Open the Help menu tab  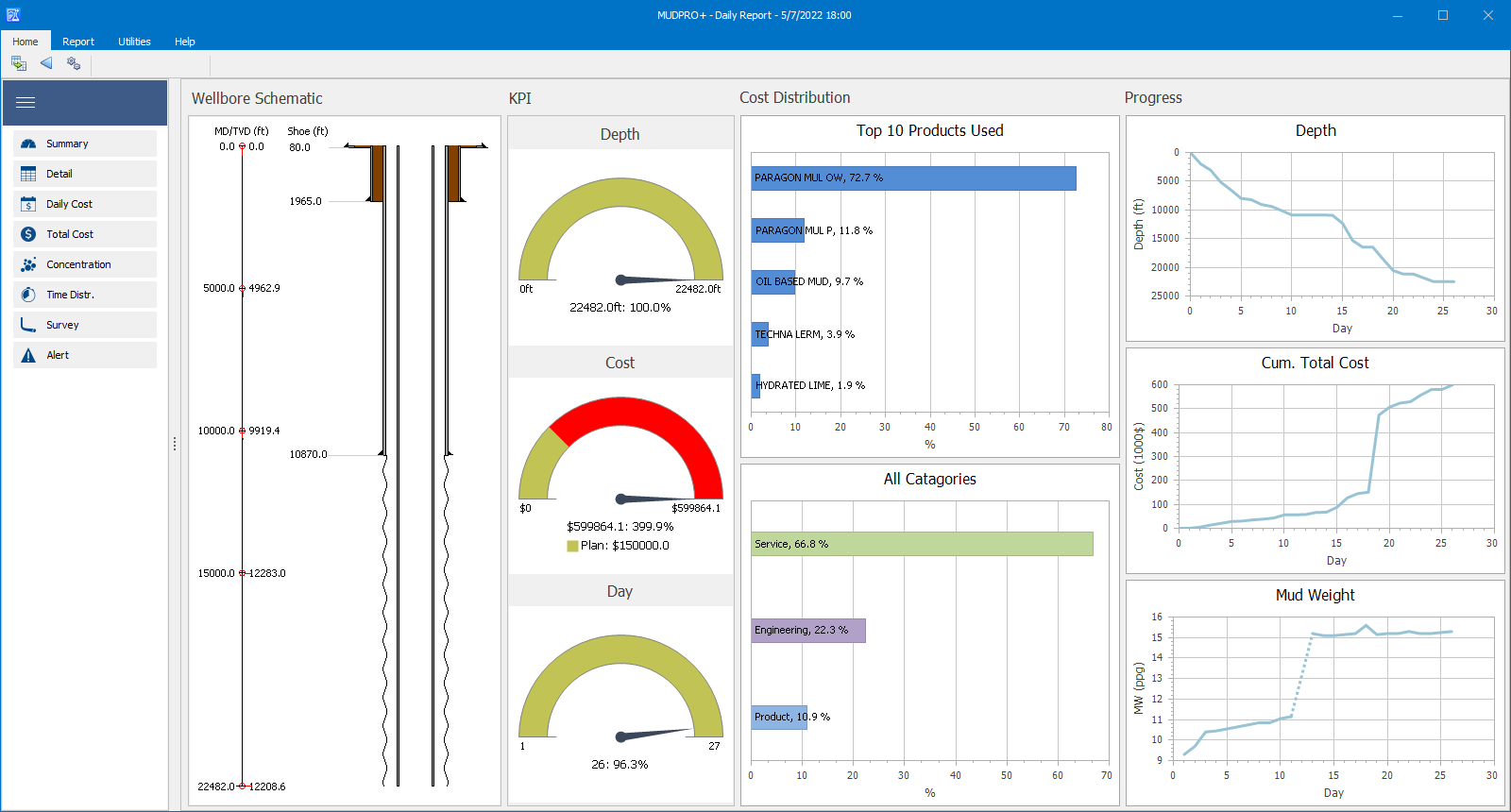[185, 42]
